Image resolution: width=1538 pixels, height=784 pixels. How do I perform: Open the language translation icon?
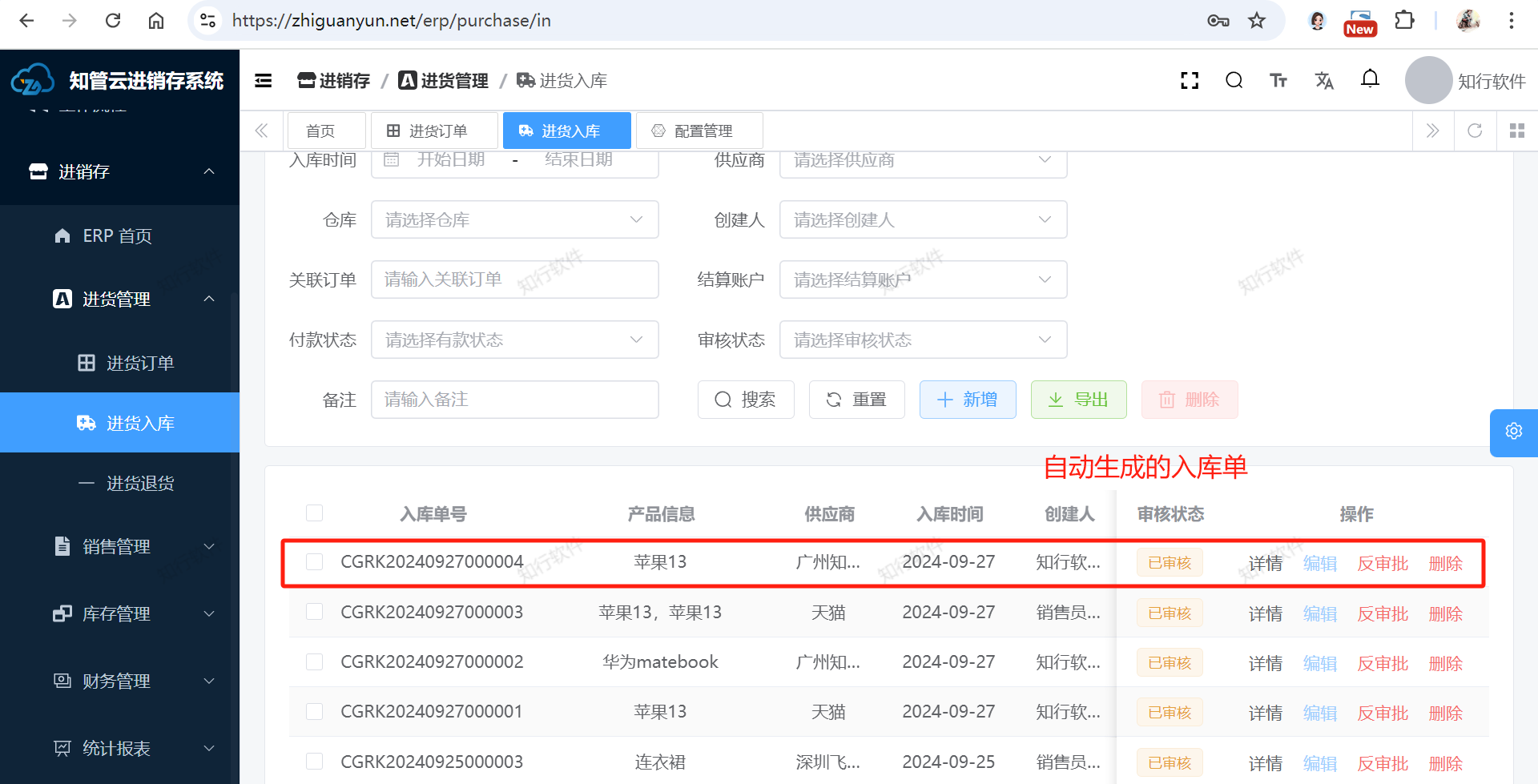point(1324,80)
